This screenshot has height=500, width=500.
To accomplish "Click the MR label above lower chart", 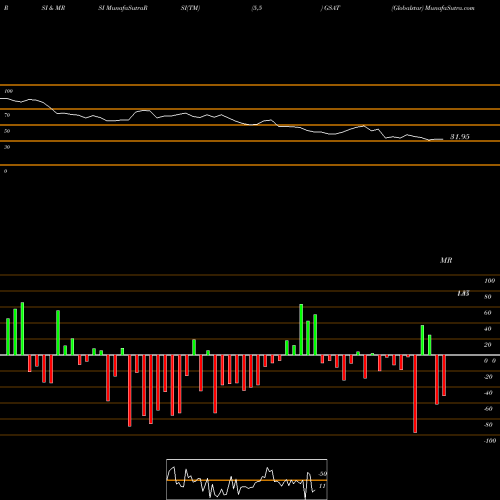I will tap(446, 260).
